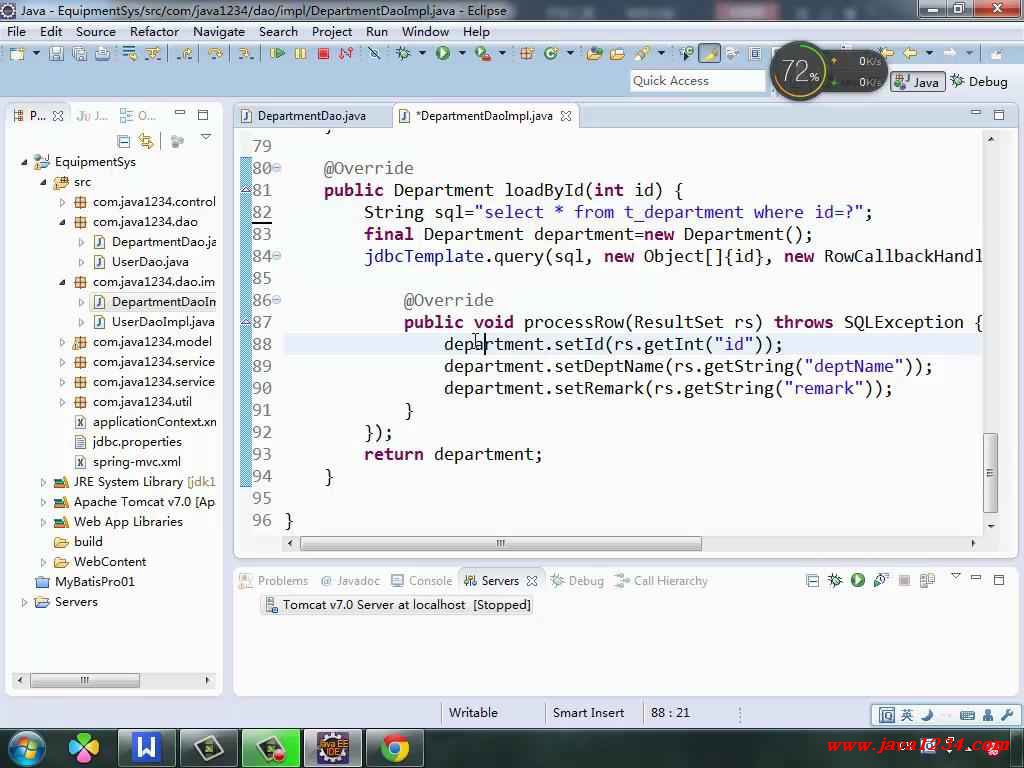Open Google Chrome from the taskbar

point(394,748)
